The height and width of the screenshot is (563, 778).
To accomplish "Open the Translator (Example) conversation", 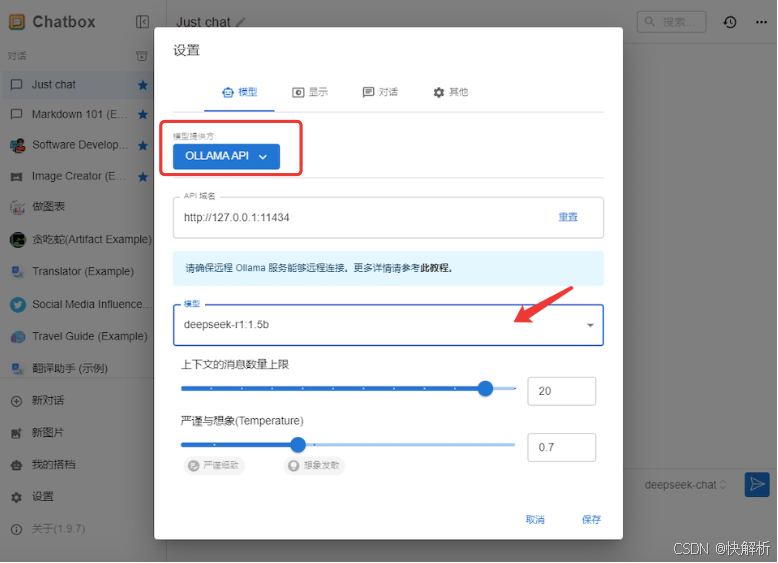I will (x=77, y=271).
